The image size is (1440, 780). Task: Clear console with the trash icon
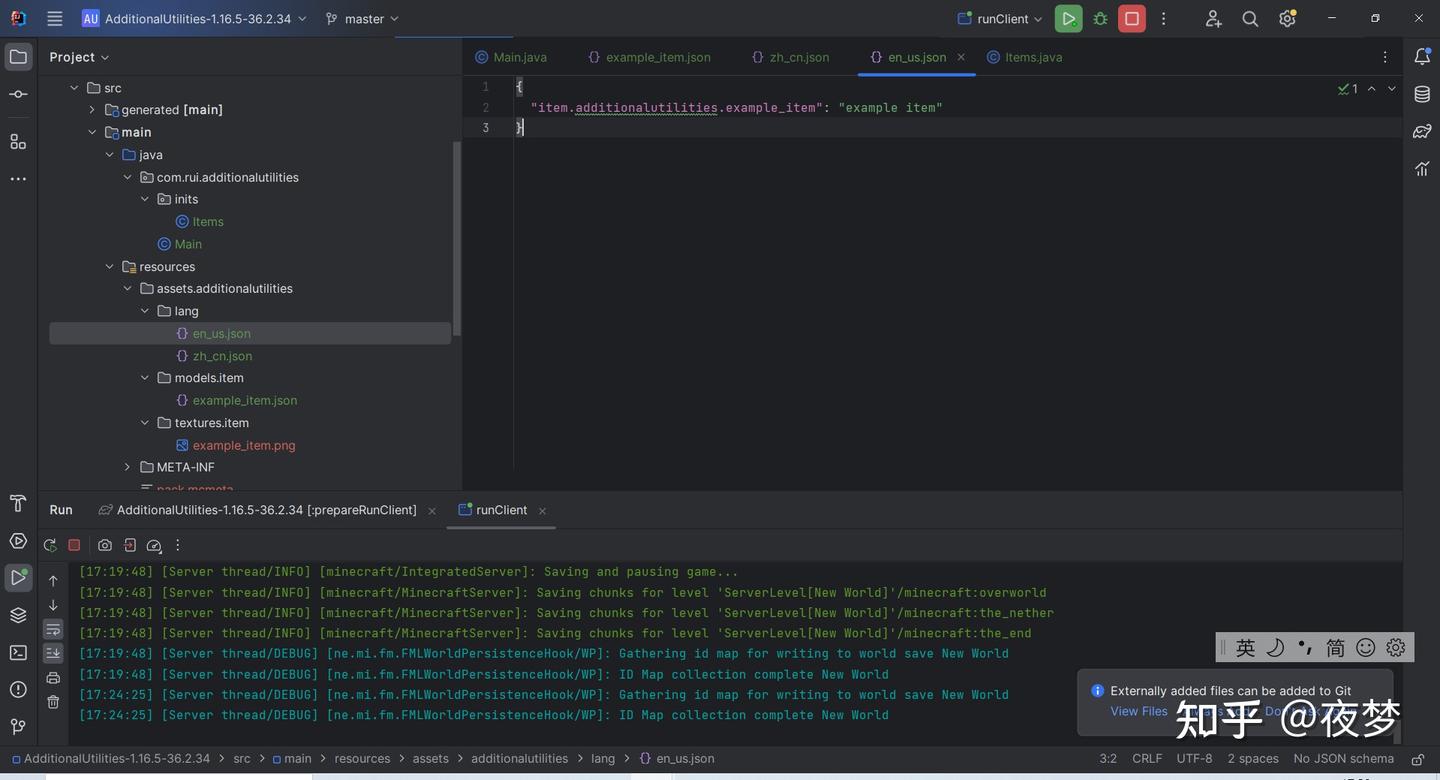53,702
